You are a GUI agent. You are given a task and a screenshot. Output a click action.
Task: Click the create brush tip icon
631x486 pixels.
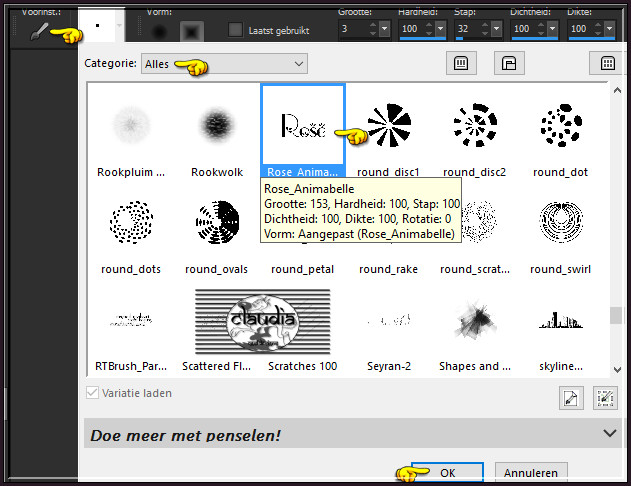pos(571,397)
